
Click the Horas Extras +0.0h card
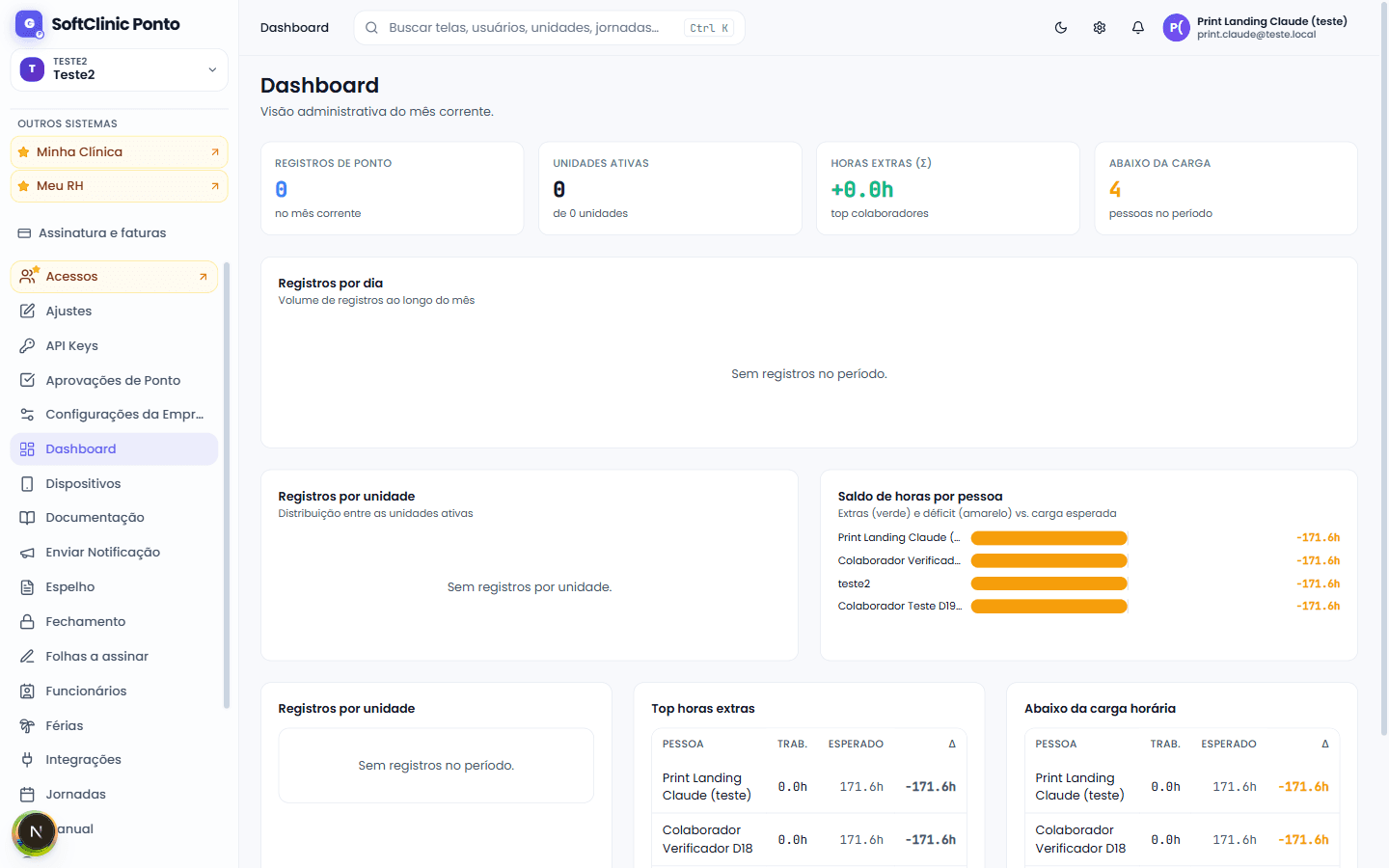click(948, 188)
